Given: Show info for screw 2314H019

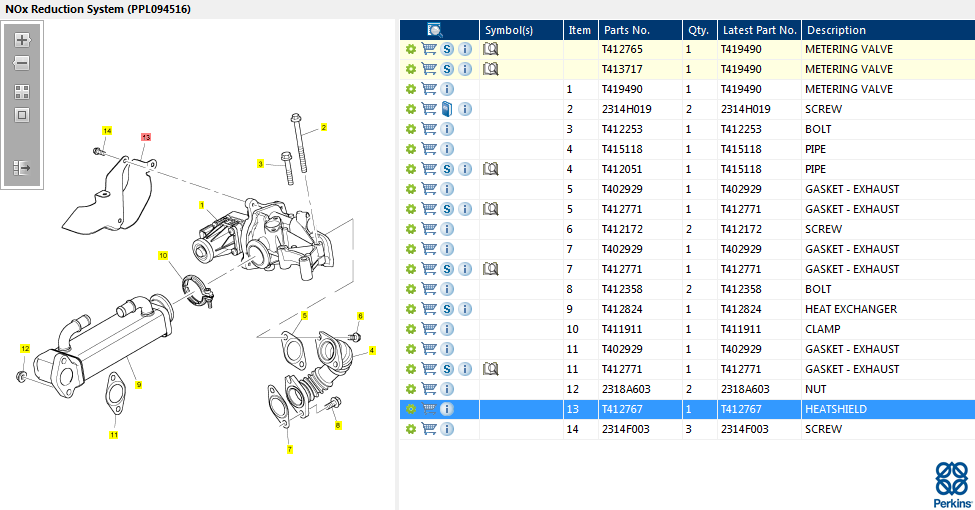Looking at the screenshot, I should 465,109.
